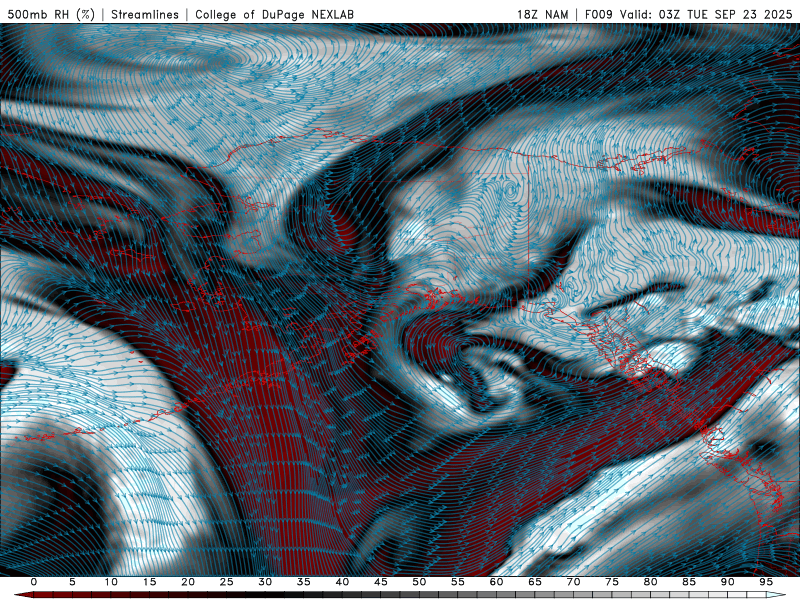Click the 'Valid: 03Z TUE SEP 23 2025' text
The width and height of the screenshot is (800, 600).
[x=706, y=14]
